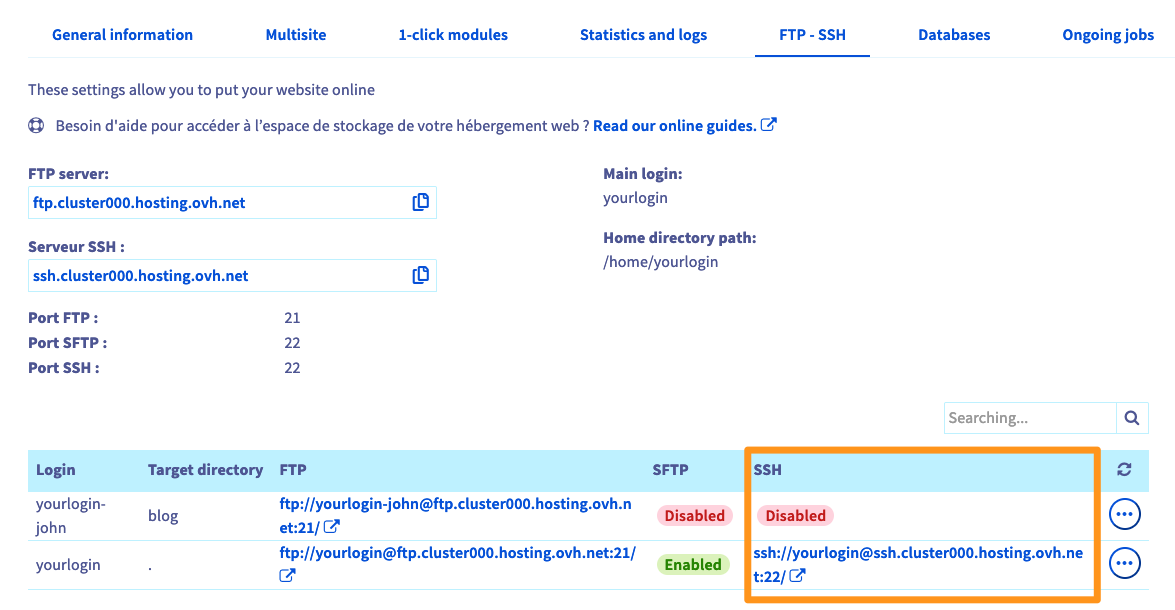Click the Main login value yourlogin
This screenshot has width=1175, height=610.
pos(635,198)
